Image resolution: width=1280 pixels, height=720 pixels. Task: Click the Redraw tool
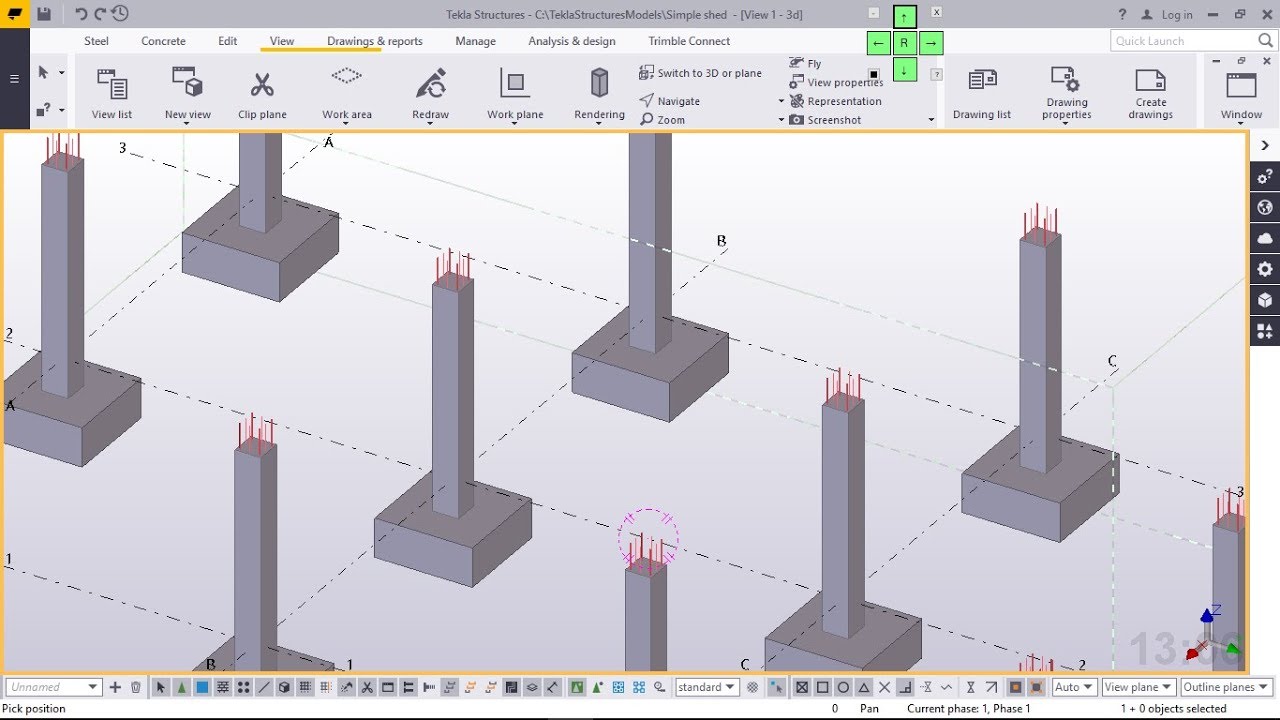pyautogui.click(x=430, y=94)
